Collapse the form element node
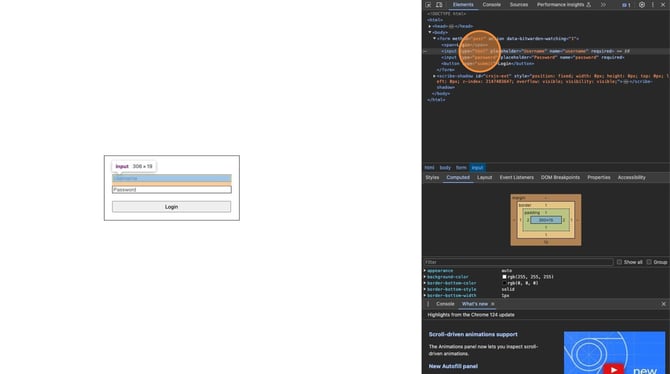This screenshot has width=670, height=374. tap(435, 38)
